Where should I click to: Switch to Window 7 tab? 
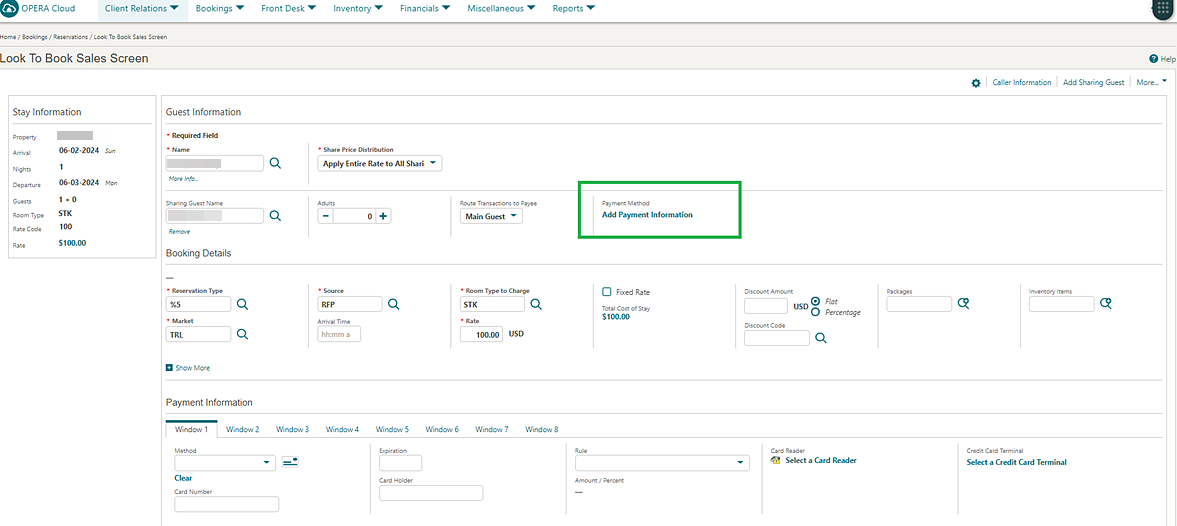pos(492,429)
